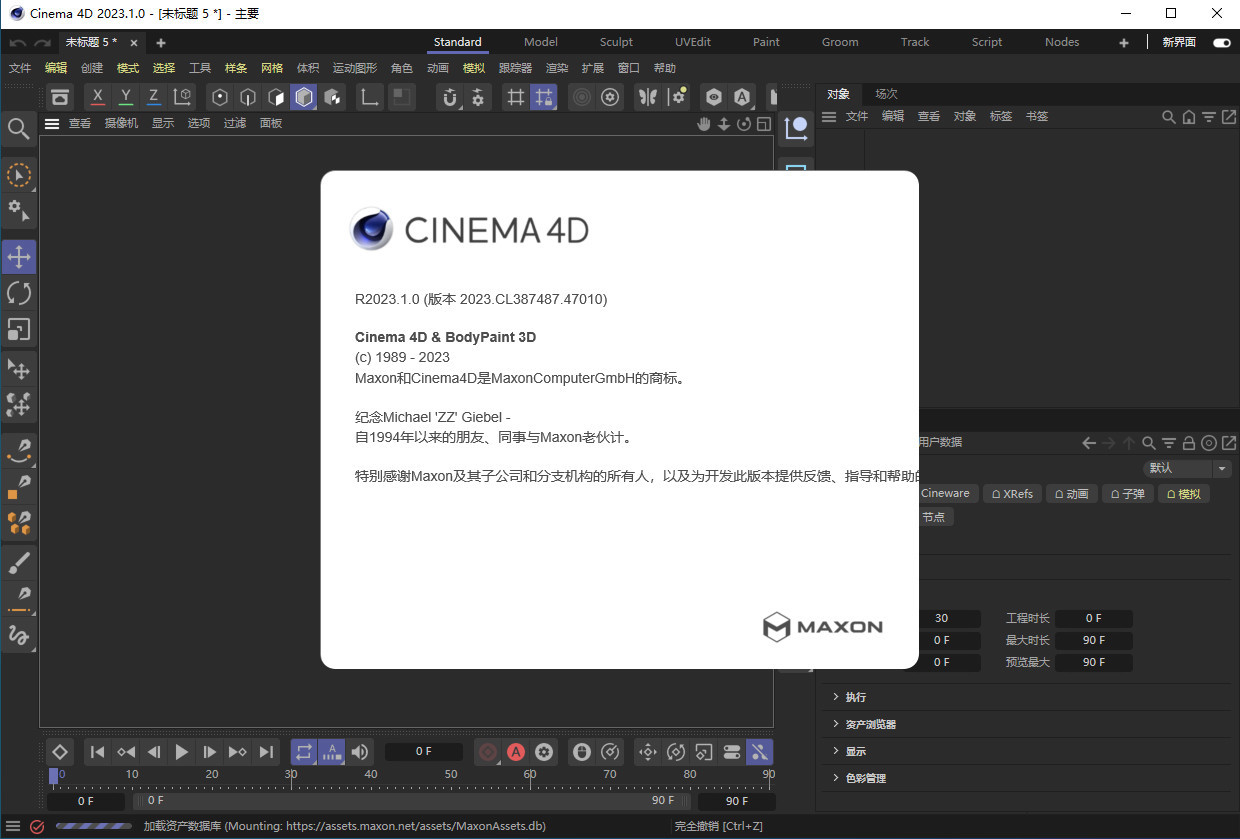The width and height of the screenshot is (1240, 839).
Task: Open the 默认 dropdown in attributes
Action: [x=1188, y=468]
